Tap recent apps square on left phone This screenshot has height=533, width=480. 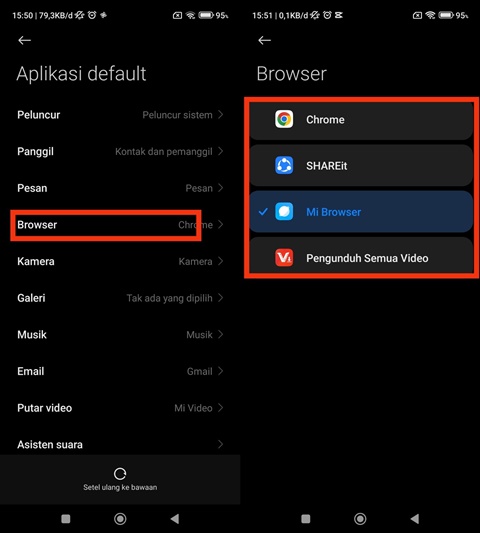pos(66,519)
